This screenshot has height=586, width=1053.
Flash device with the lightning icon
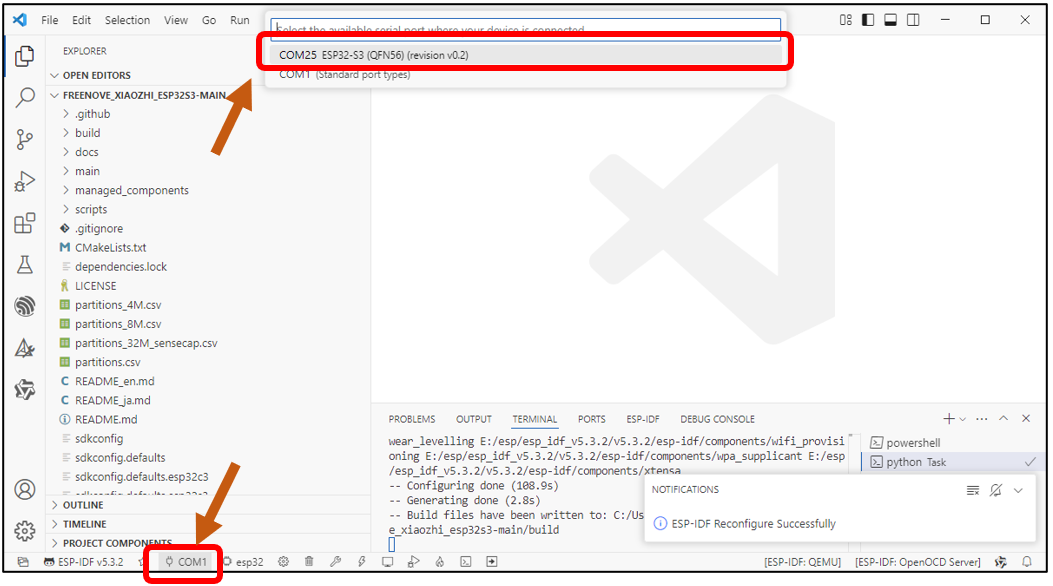(x=361, y=562)
